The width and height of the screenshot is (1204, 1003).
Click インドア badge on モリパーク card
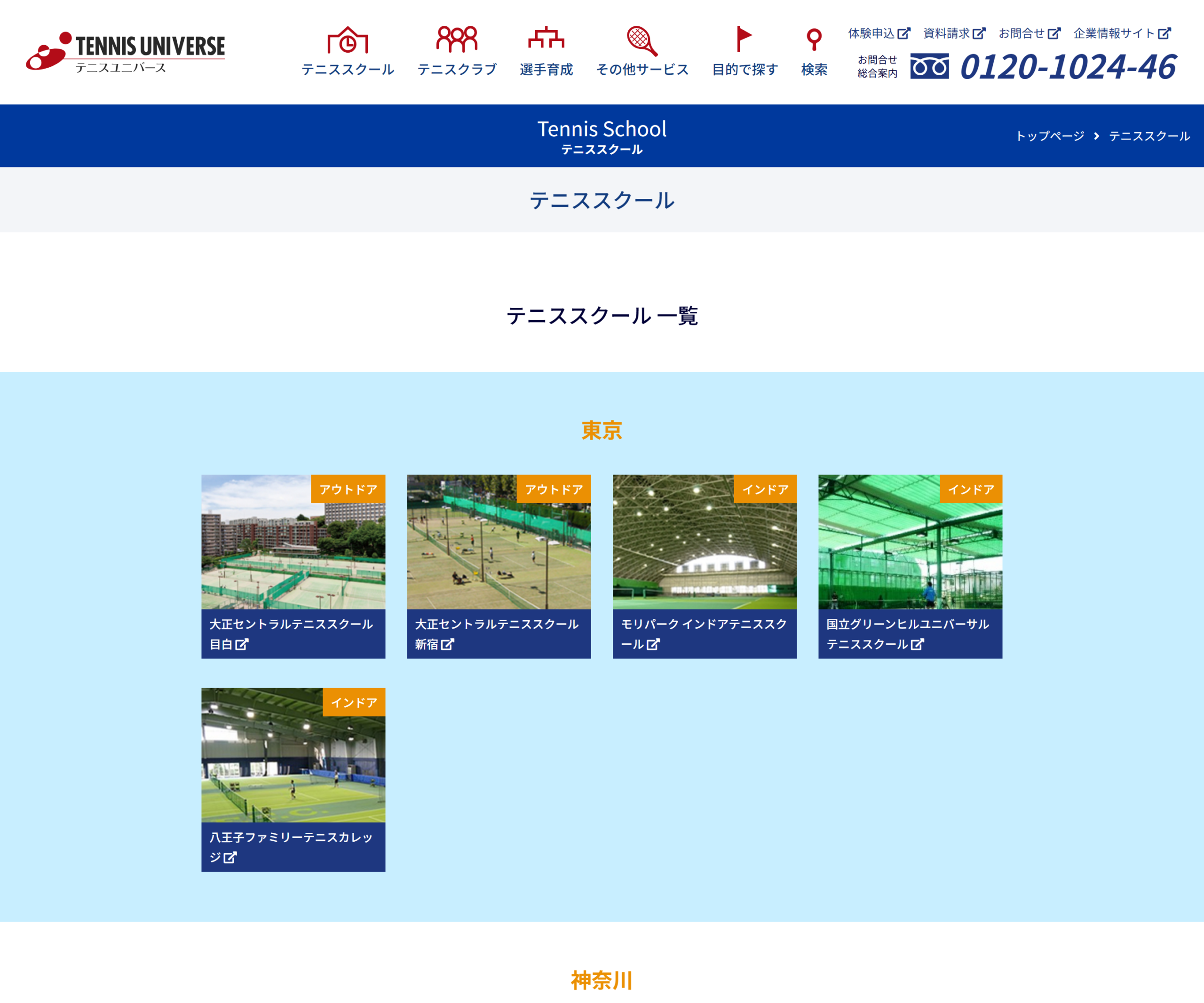(765, 489)
